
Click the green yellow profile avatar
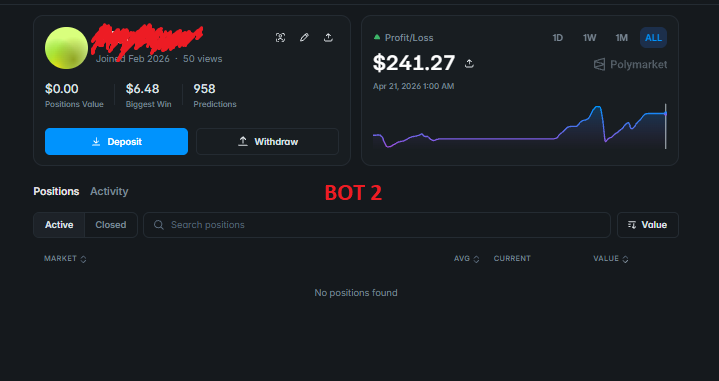[66, 48]
